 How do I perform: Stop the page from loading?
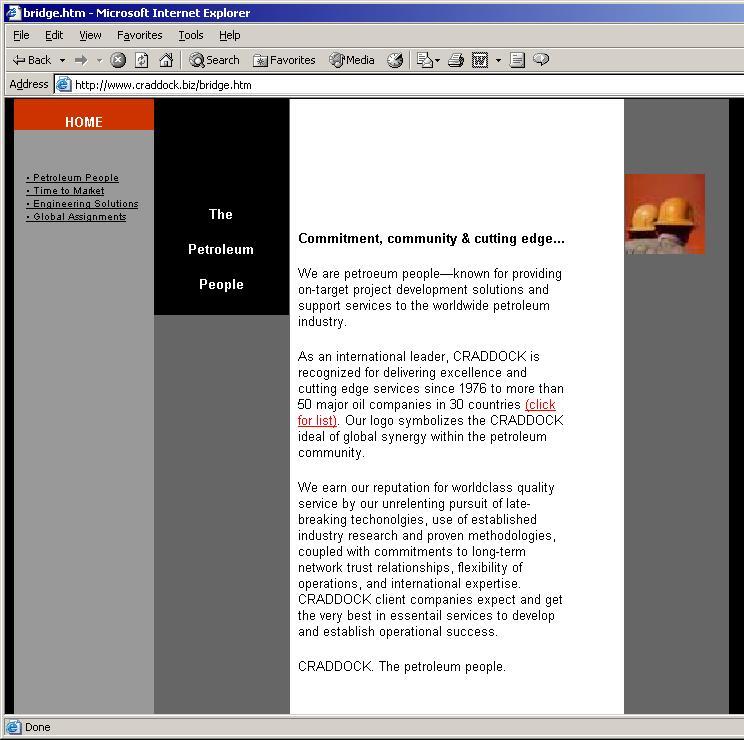118,60
